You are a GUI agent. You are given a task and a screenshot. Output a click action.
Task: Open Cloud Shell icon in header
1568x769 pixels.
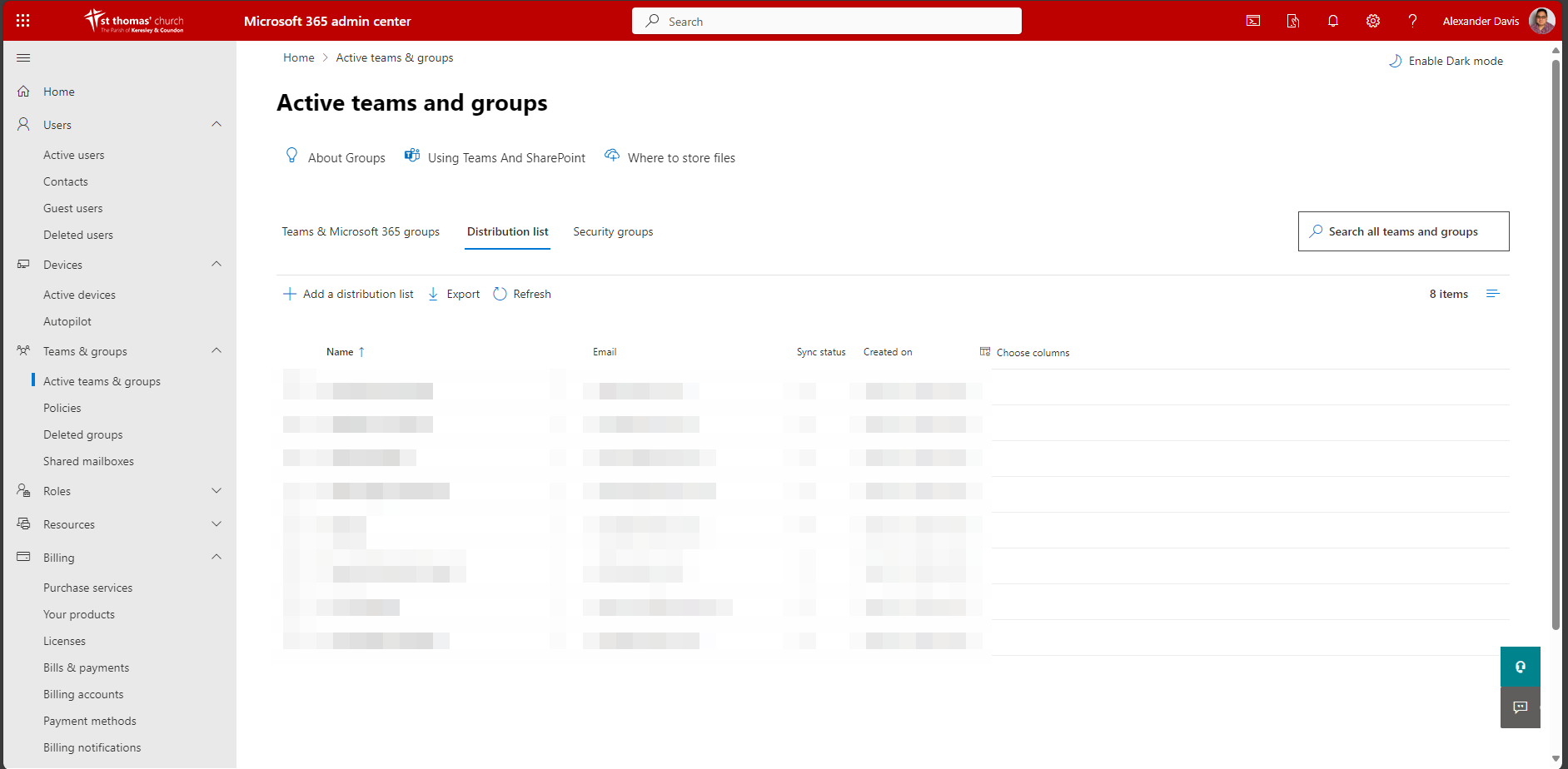(1253, 21)
